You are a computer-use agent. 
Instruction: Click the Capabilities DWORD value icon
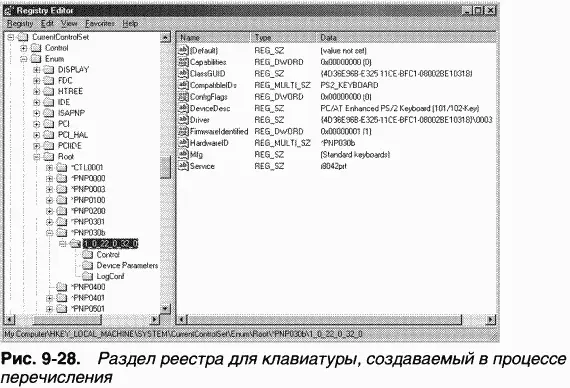(x=184, y=62)
